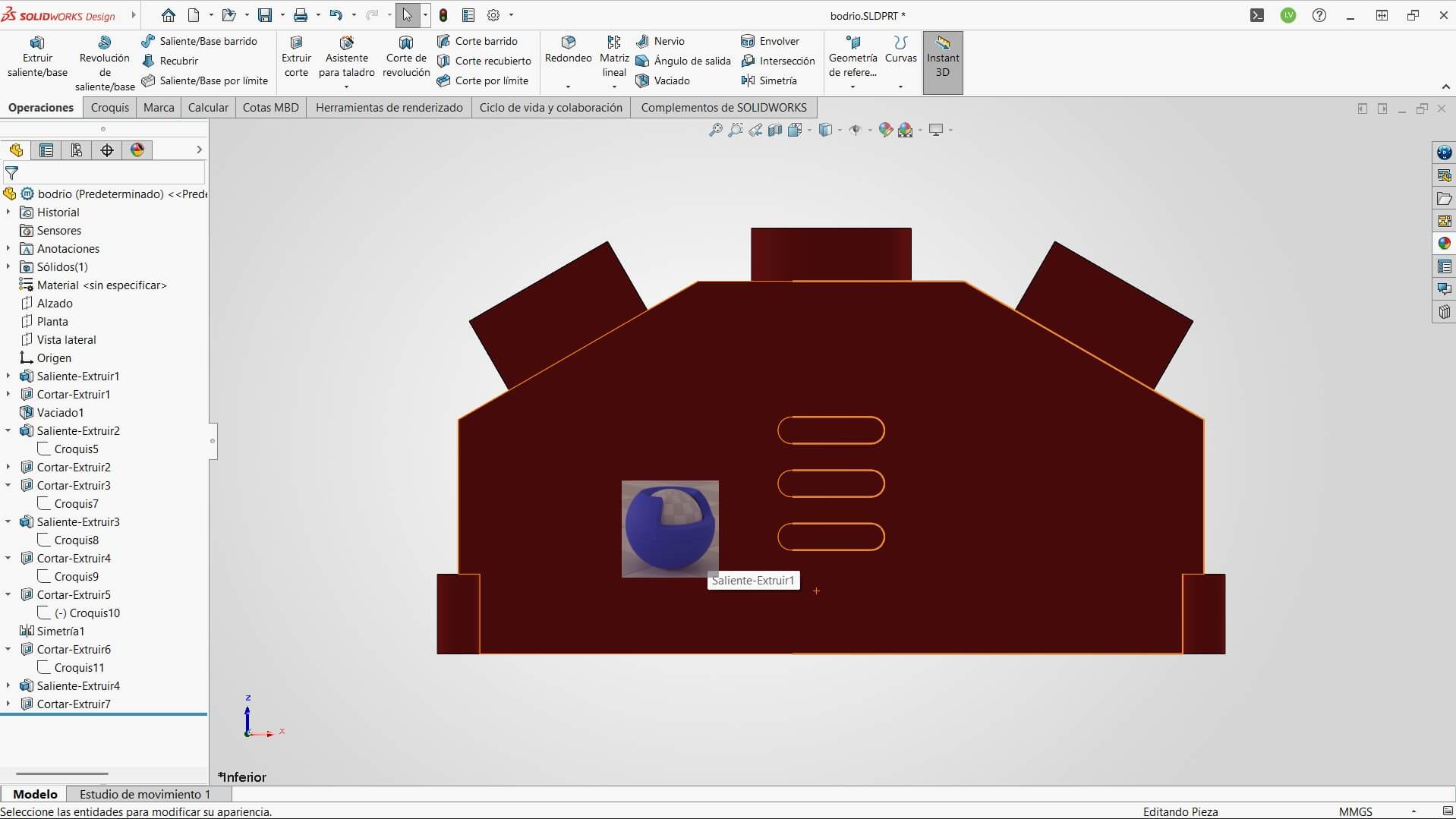Switch to the Calcular tab
Image resolution: width=1456 pixels, height=819 pixels.
click(x=208, y=108)
